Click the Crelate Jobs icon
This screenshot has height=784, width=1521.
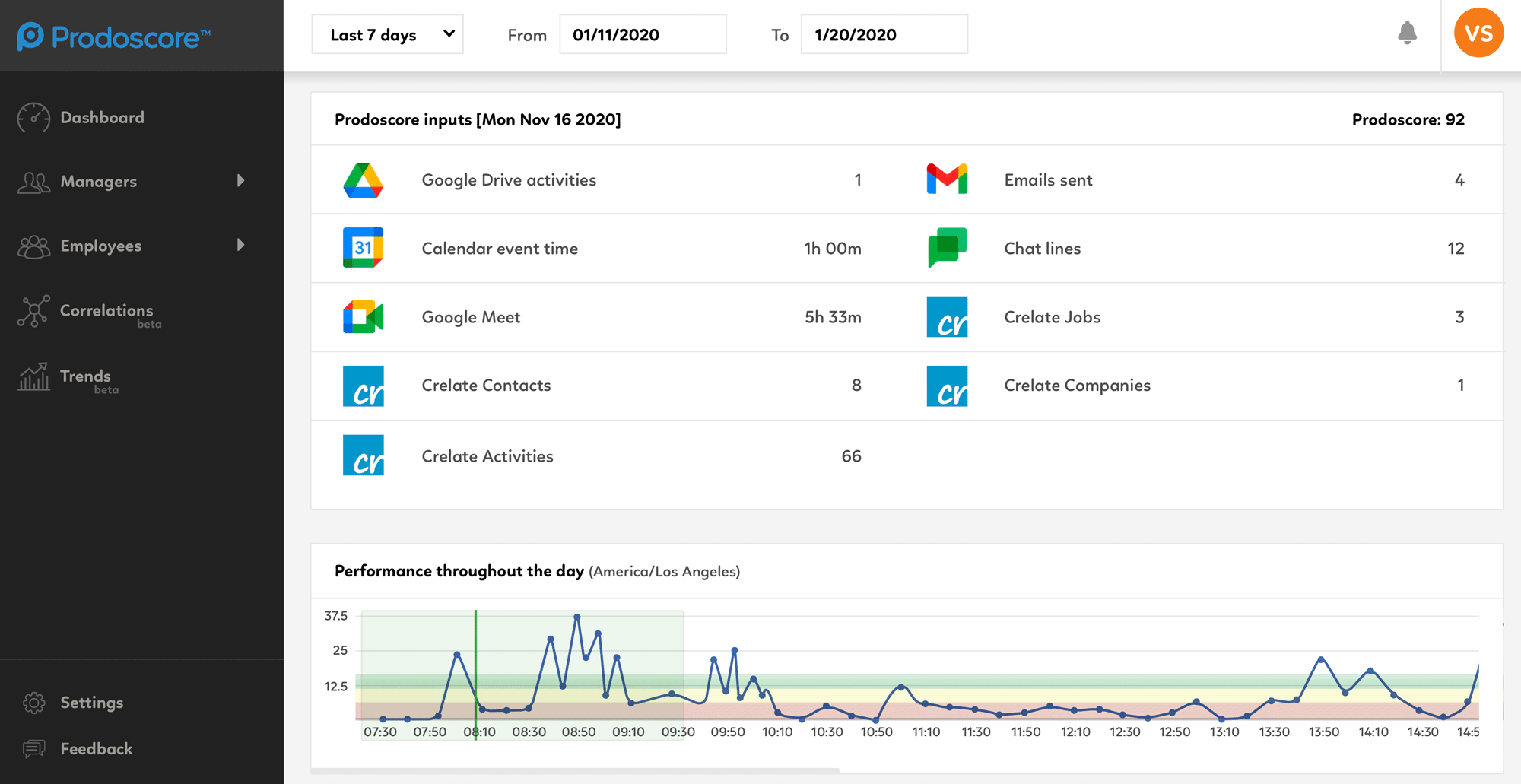click(947, 317)
